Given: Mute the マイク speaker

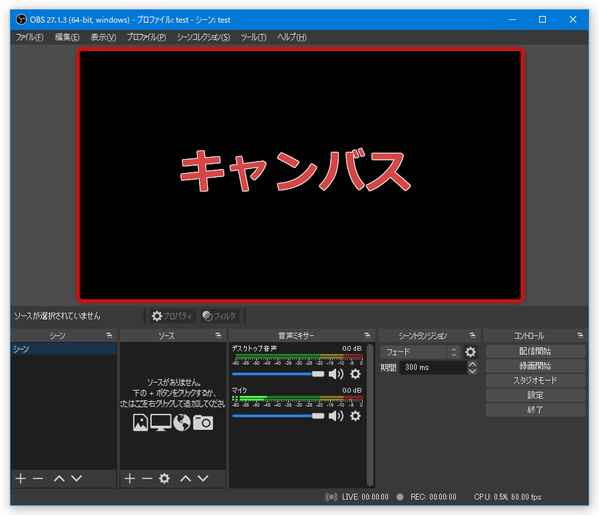Looking at the screenshot, I should click(336, 416).
